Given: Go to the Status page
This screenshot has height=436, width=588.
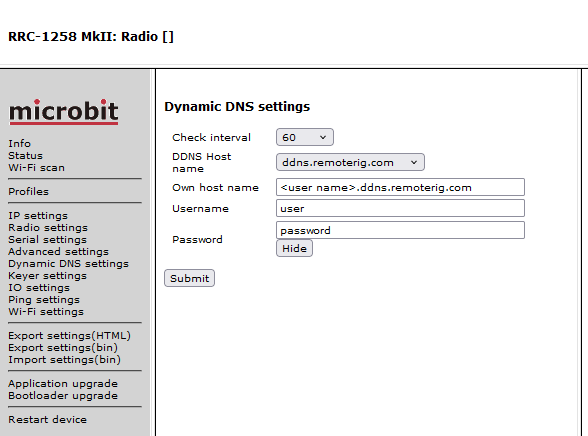Looking at the screenshot, I should click(x=26, y=156).
